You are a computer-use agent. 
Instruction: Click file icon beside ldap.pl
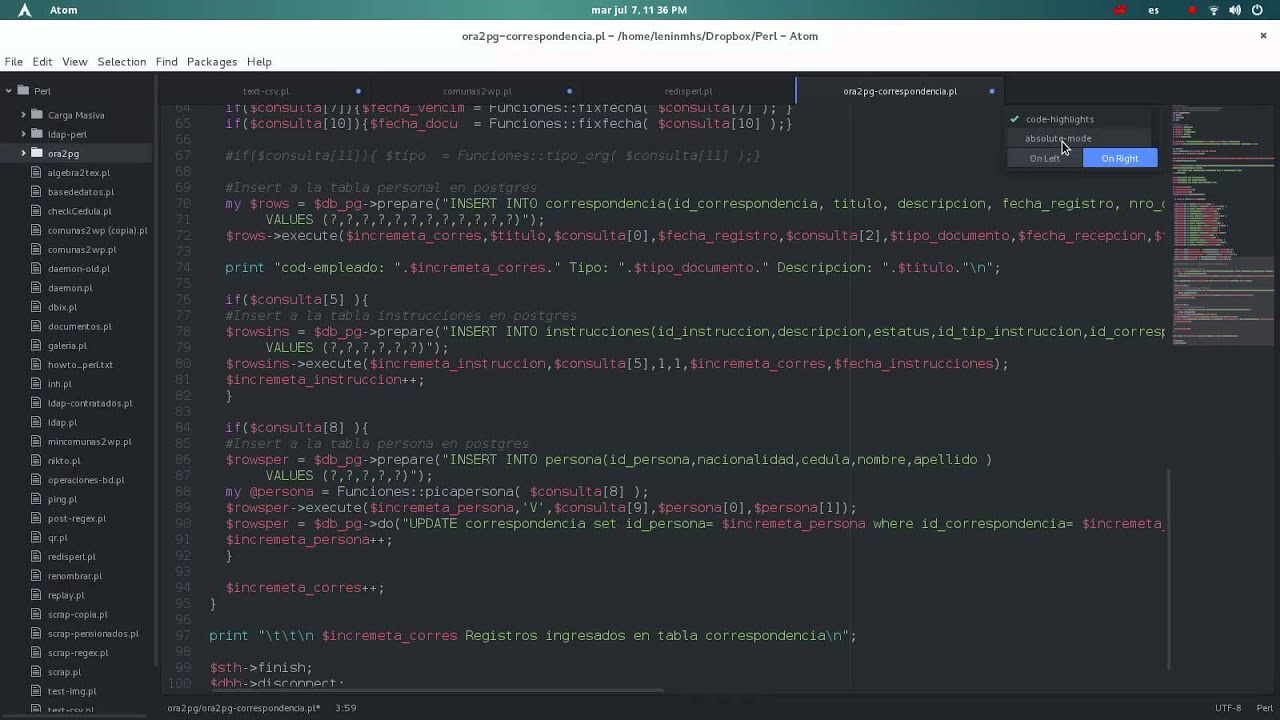point(37,422)
